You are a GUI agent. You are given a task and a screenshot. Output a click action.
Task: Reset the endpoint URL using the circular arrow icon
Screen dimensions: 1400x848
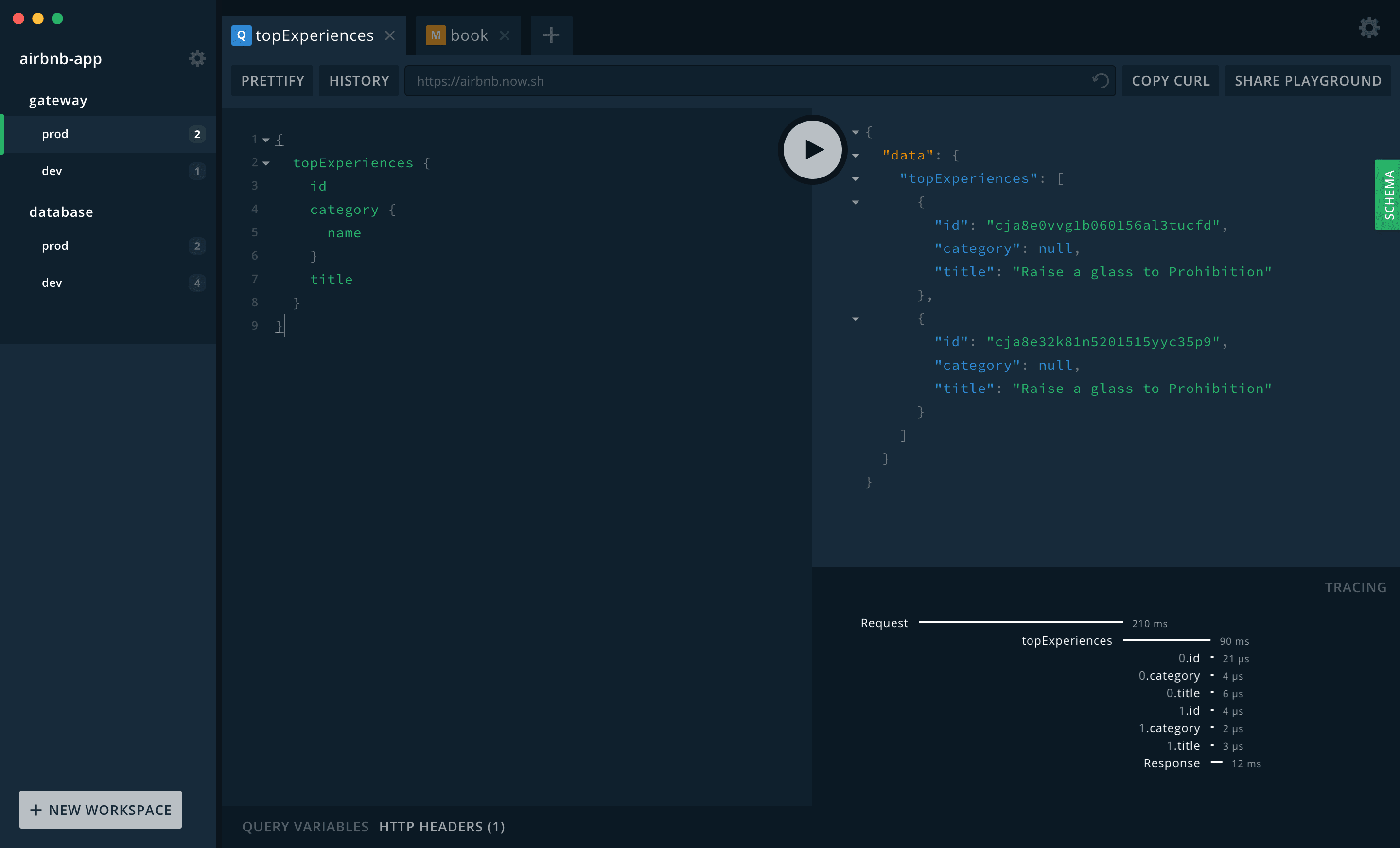(1101, 81)
